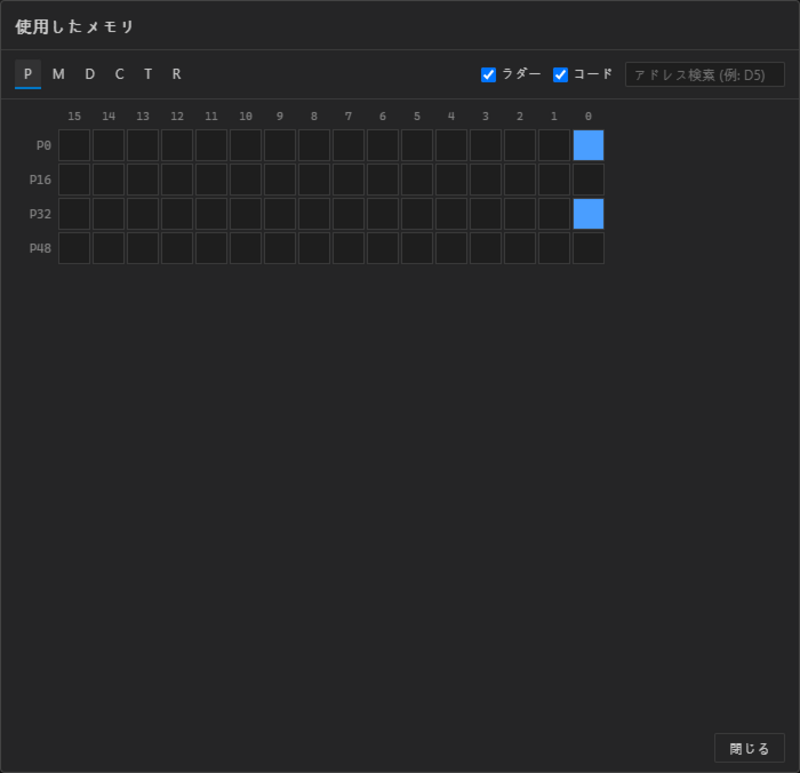Image resolution: width=800 pixels, height=773 pixels.
Task: Click the P16 row label
Action: point(40,180)
